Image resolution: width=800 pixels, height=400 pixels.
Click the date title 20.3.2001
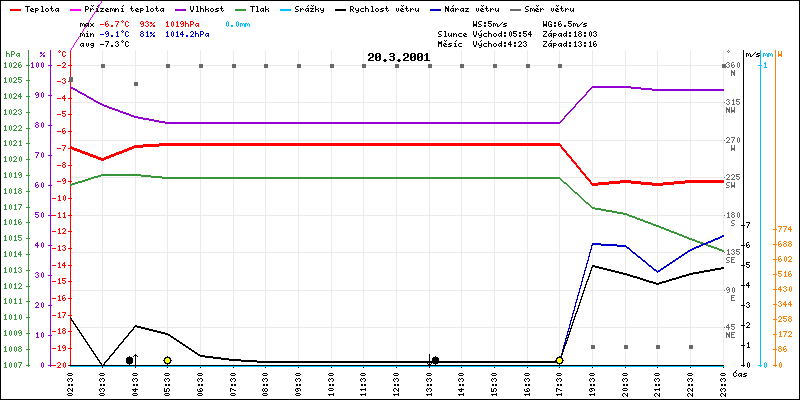[x=398, y=57]
